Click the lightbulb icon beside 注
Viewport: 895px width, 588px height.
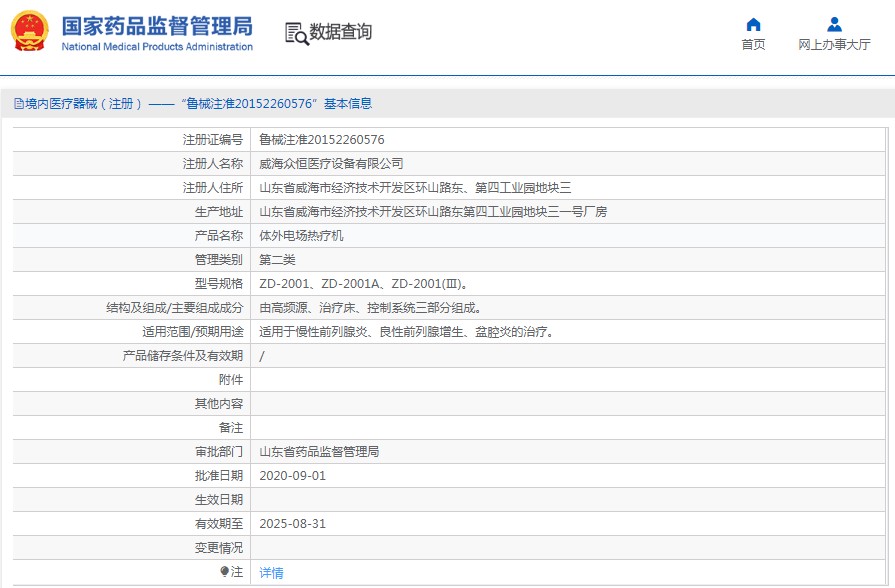point(224,571)
